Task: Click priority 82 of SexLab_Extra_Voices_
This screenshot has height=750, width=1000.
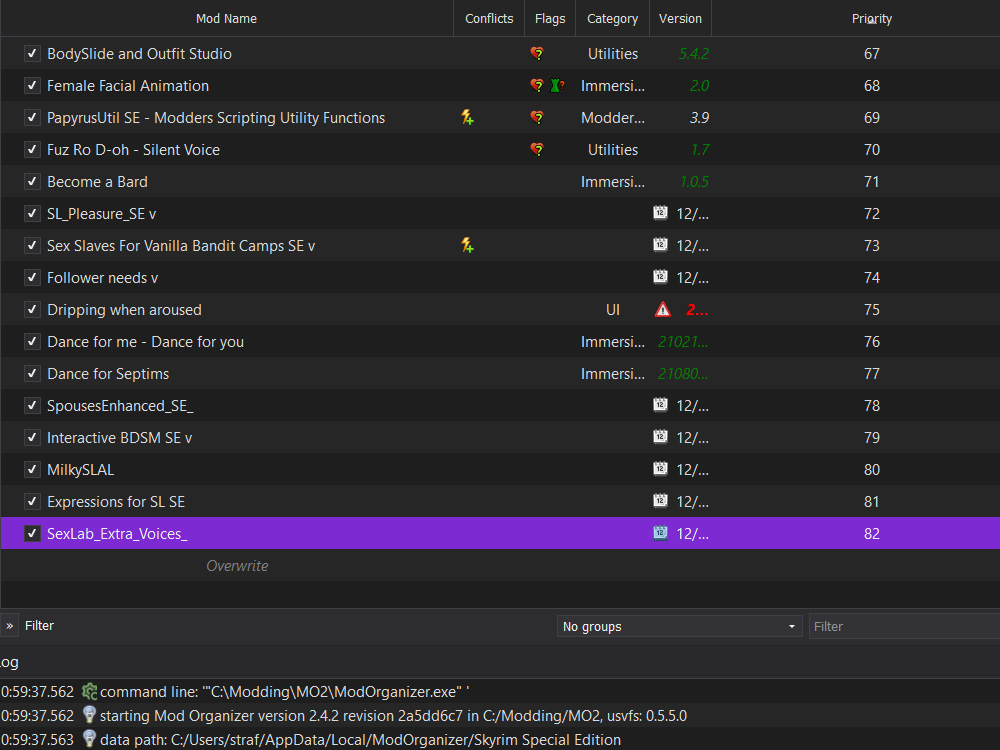Action: pos(872,533)
